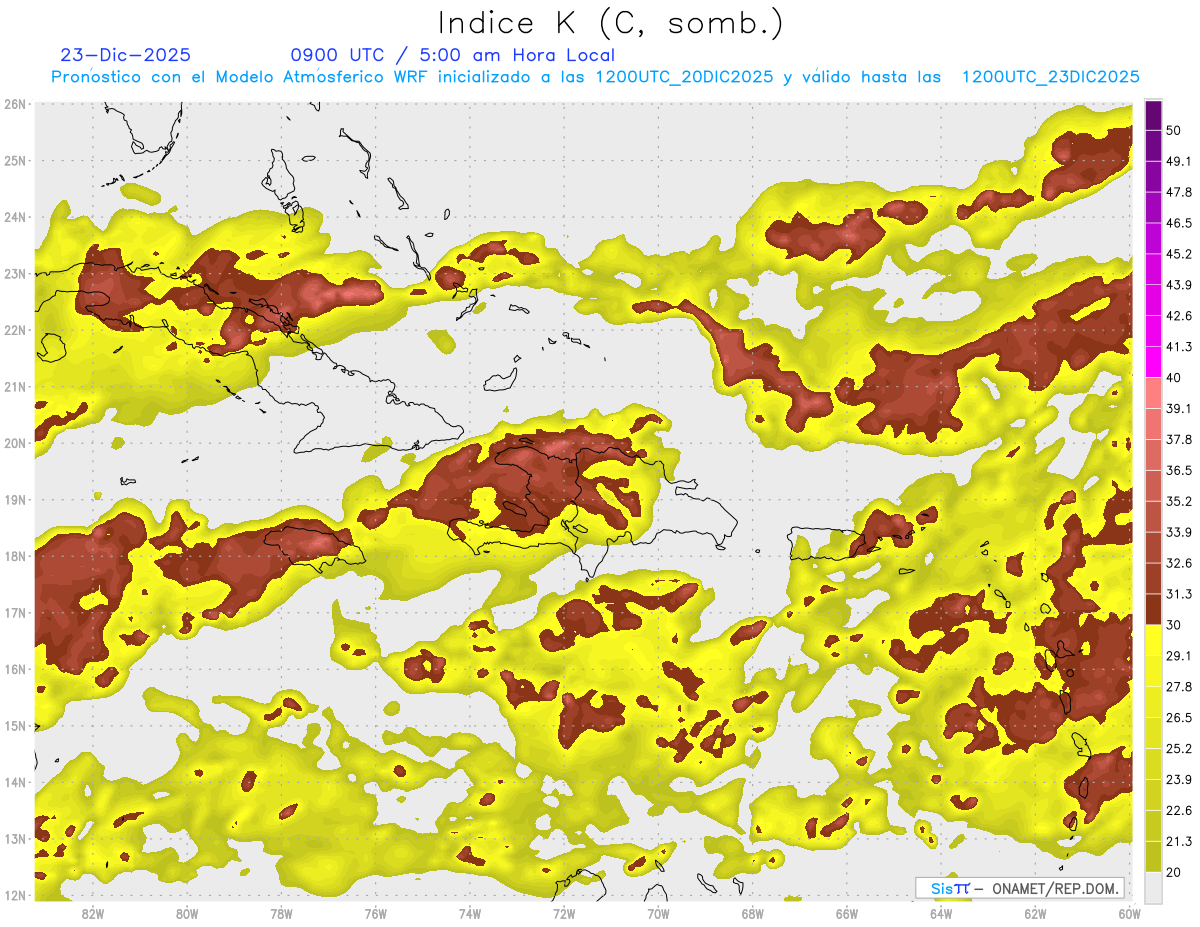This screenshot has width=1200, height=927.
Task: Click the "70W" longitude axis label
Action: tap(658, 914)
